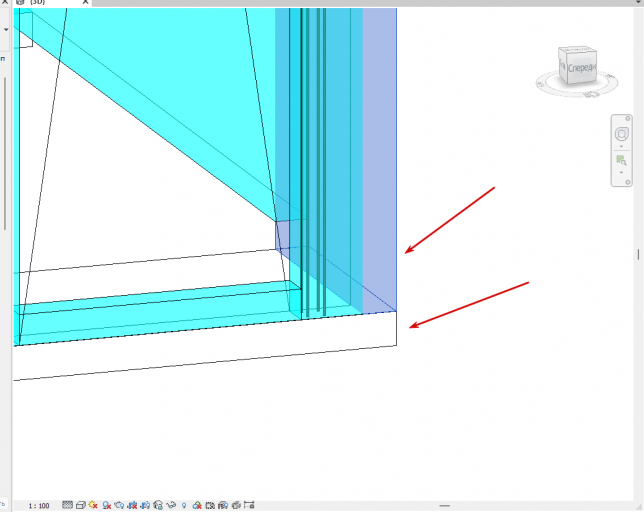Toggle the Analytical Model visibility icon
Screen dimensions: 644x512
click(223, 505)
